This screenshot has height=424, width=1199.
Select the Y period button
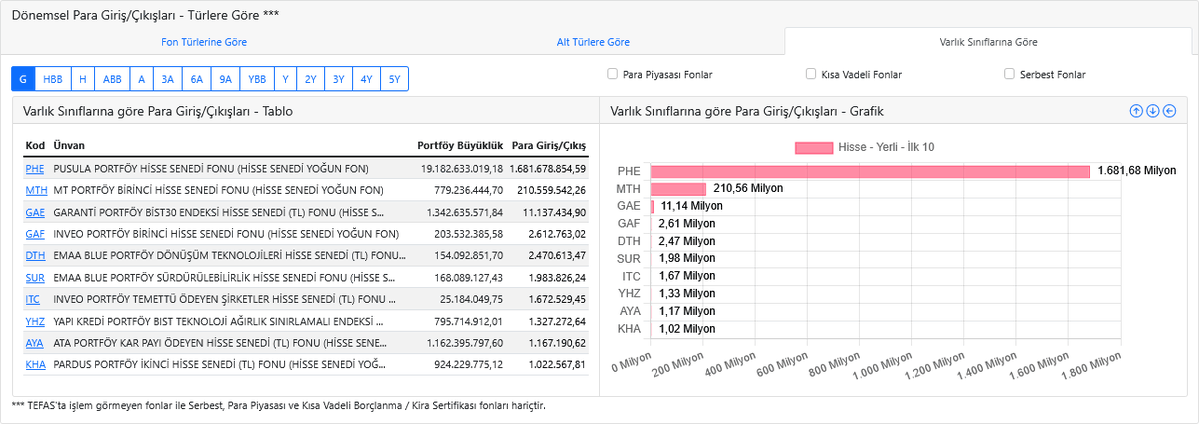click(x=285, y=79)
